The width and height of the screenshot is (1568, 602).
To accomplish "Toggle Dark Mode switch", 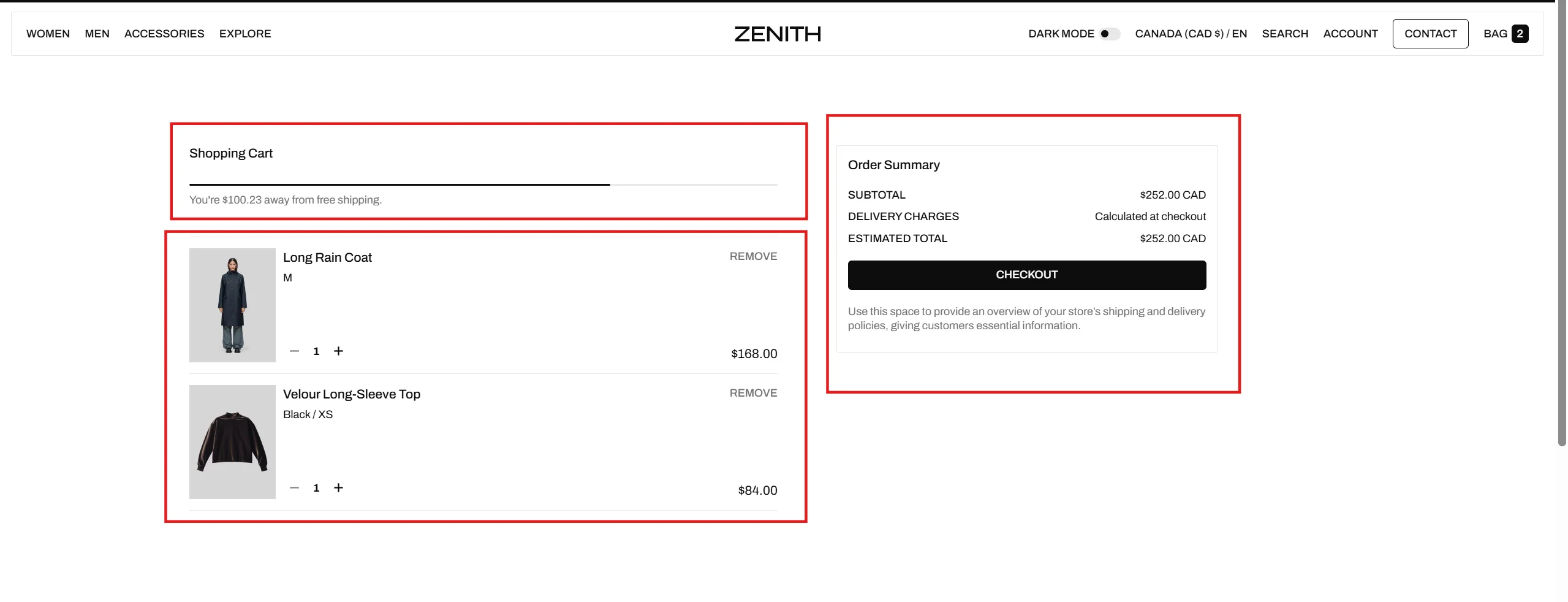I will tap(1109, 34).
